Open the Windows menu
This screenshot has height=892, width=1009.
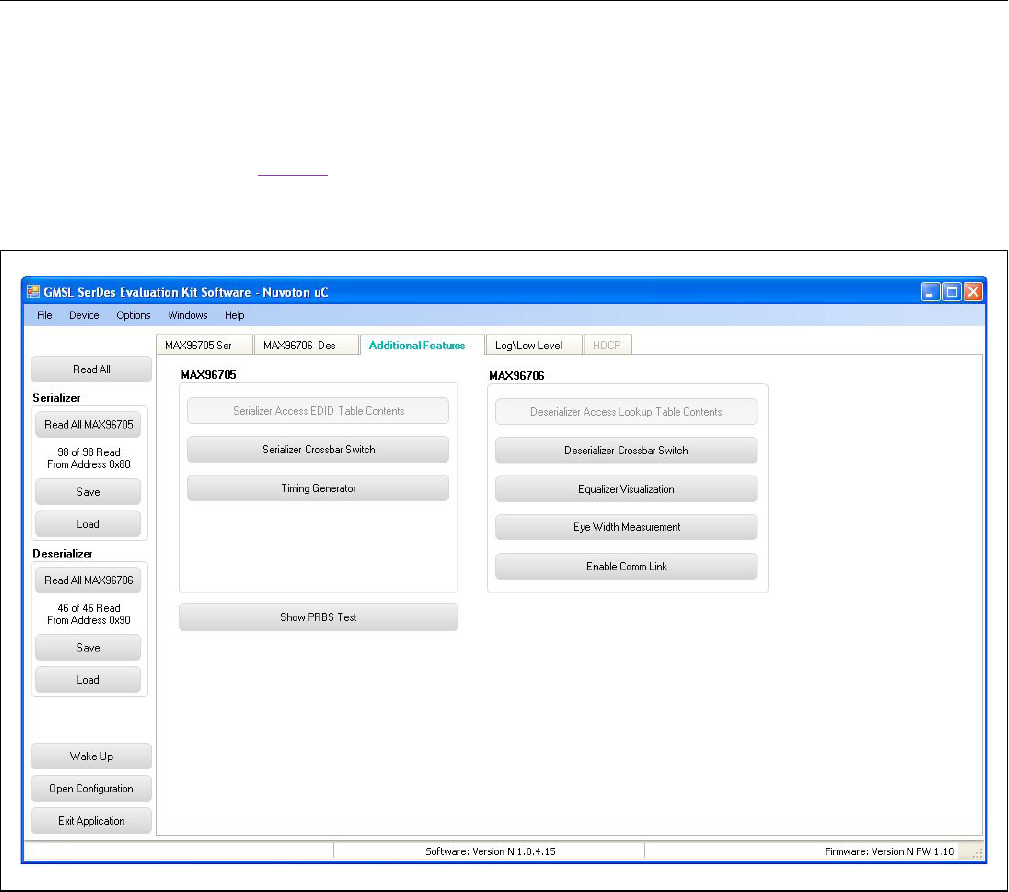click(188, 315)
